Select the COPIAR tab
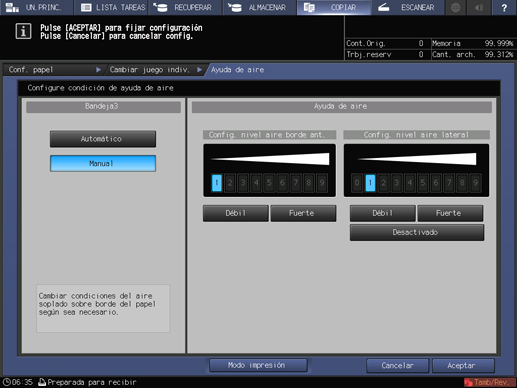 334,7
